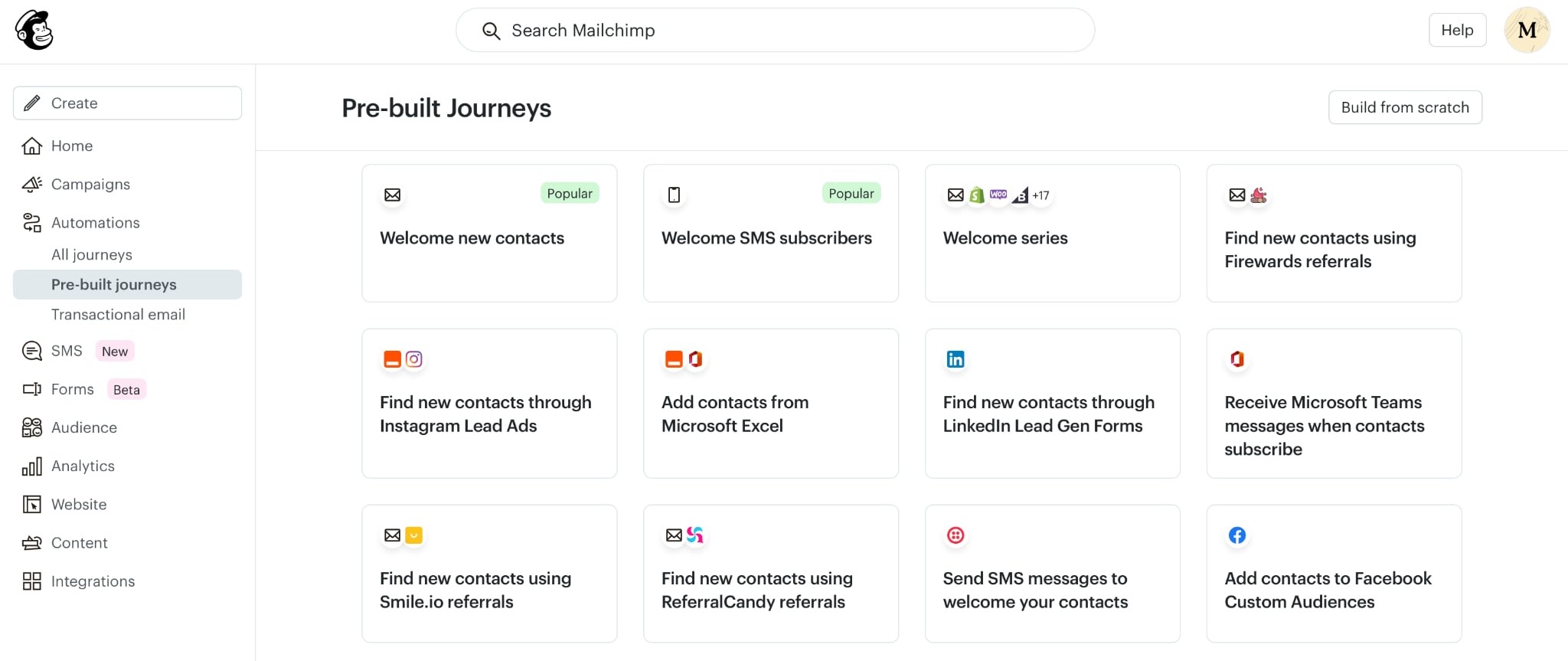Click the Office icon on Microsoft Excel card
Viewport: 1568px width, 661px height.
(695, 359)
